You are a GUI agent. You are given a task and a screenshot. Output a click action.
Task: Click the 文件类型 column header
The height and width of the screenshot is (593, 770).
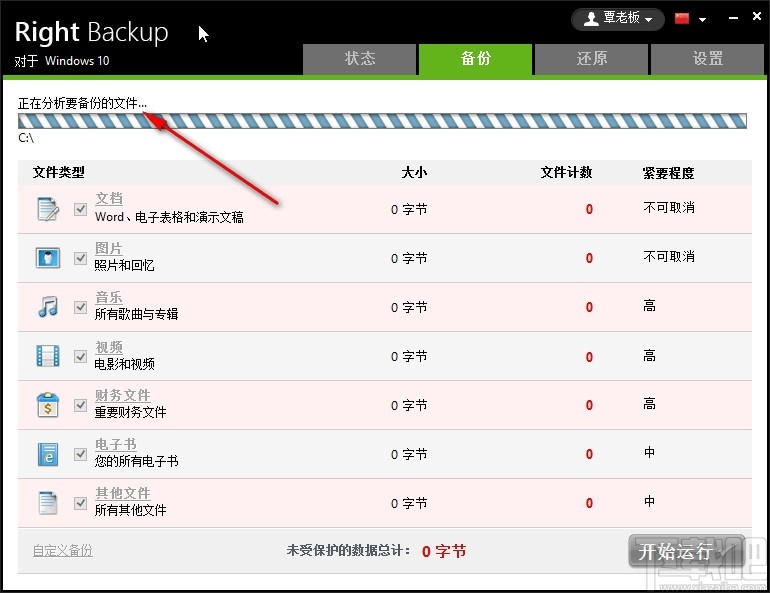58,172
